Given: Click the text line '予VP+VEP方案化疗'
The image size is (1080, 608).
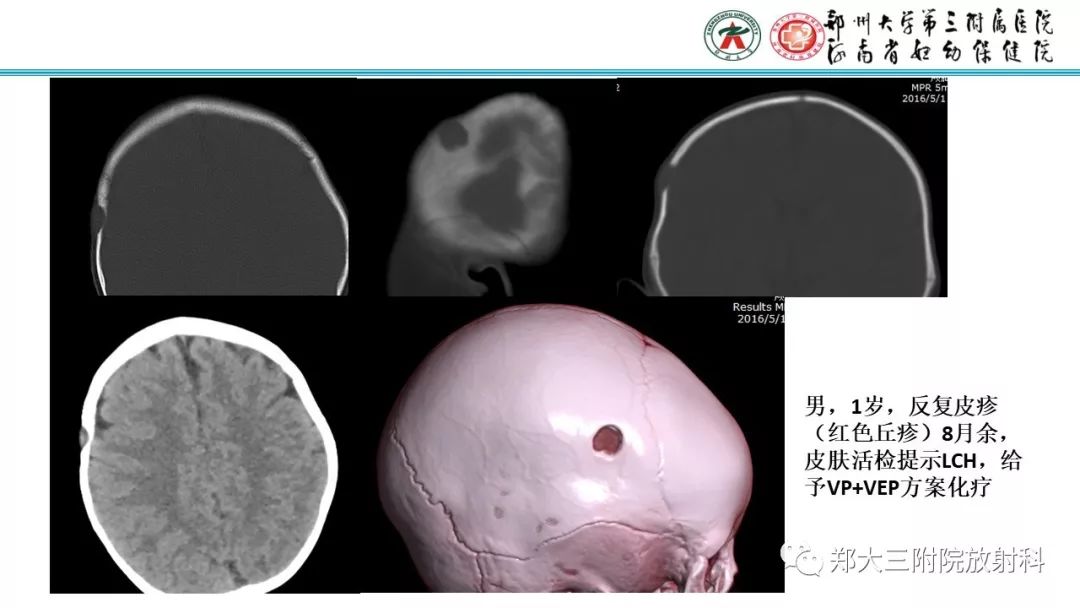Looking at the screenshot, I should (898, 488).
